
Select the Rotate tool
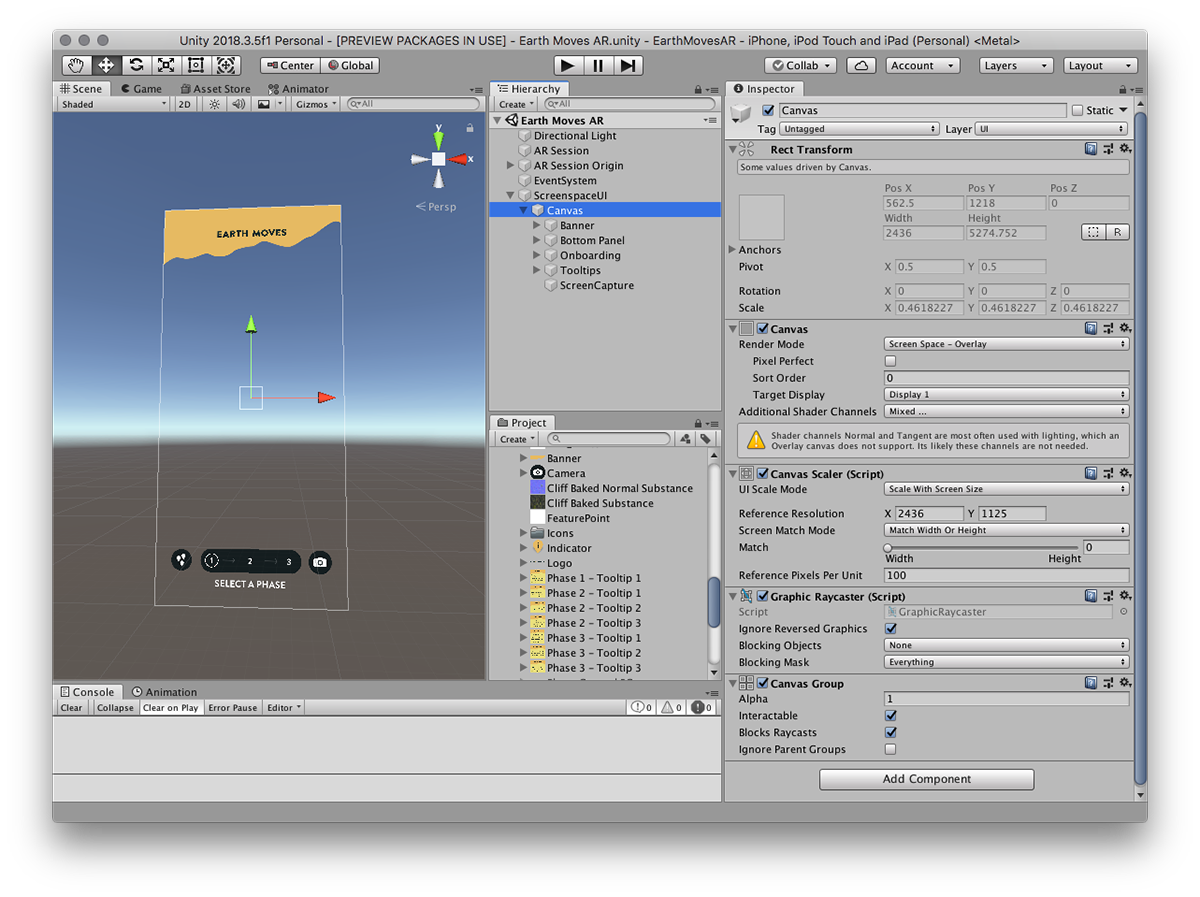pyautogui.click(x=135, y=64)
